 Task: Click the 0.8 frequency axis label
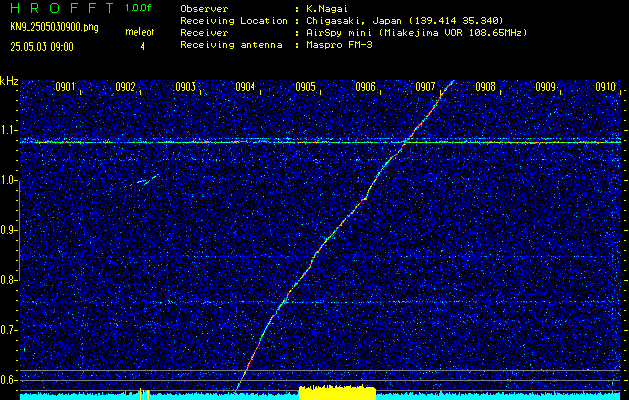click(x=8, y=280)
